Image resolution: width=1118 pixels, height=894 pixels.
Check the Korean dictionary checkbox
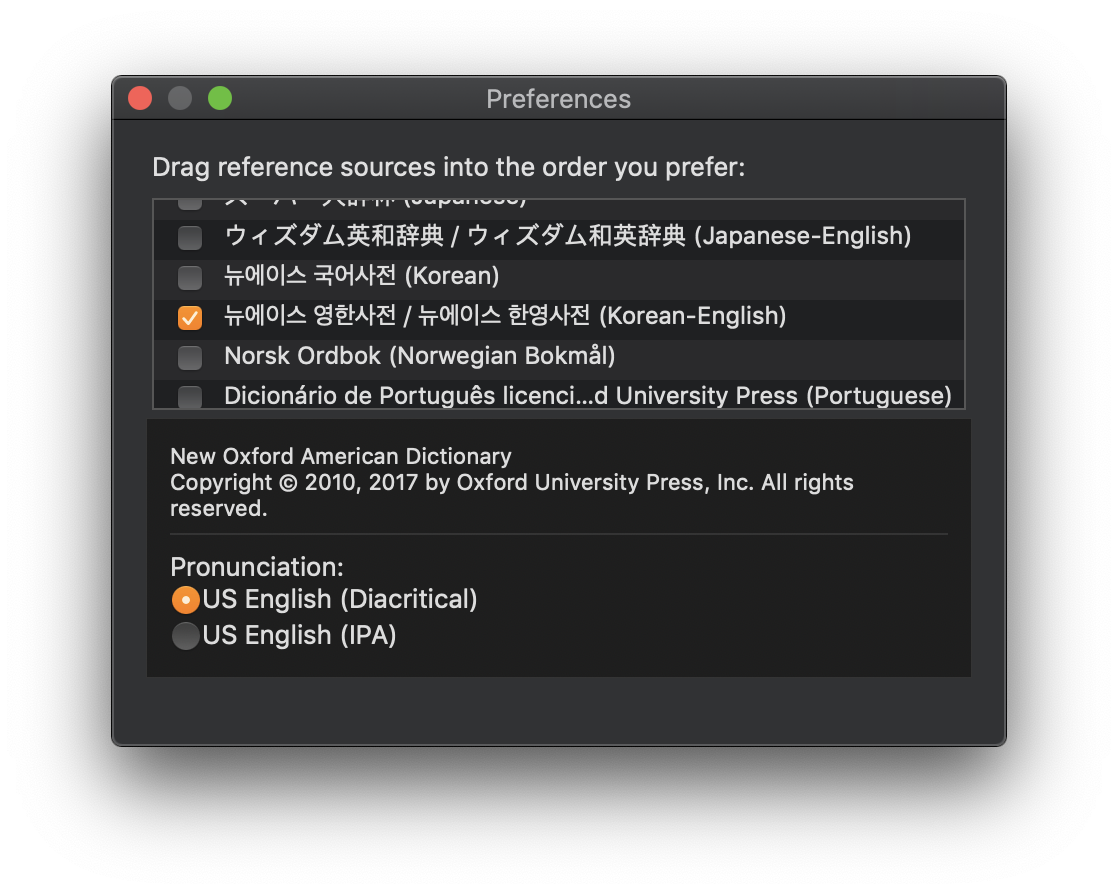tap(190, 277)
